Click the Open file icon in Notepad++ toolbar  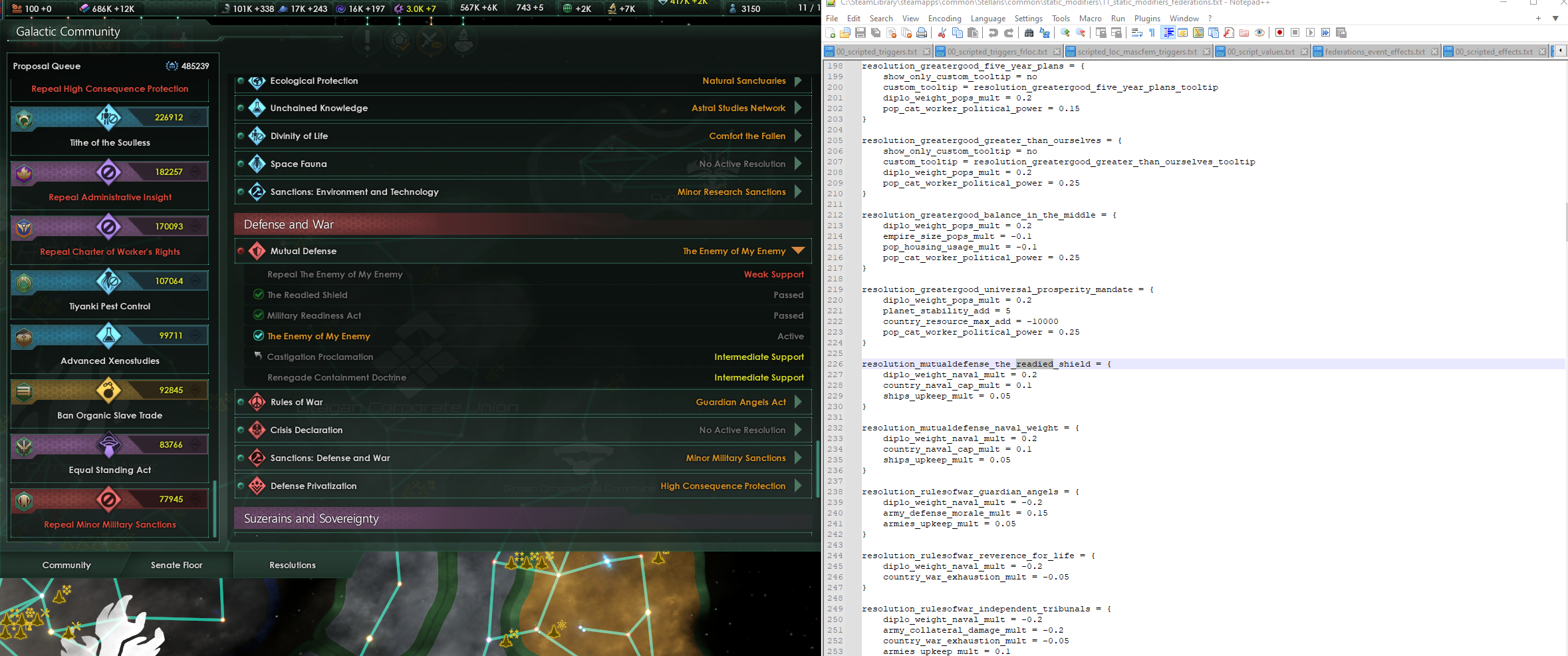click(845, 33)
